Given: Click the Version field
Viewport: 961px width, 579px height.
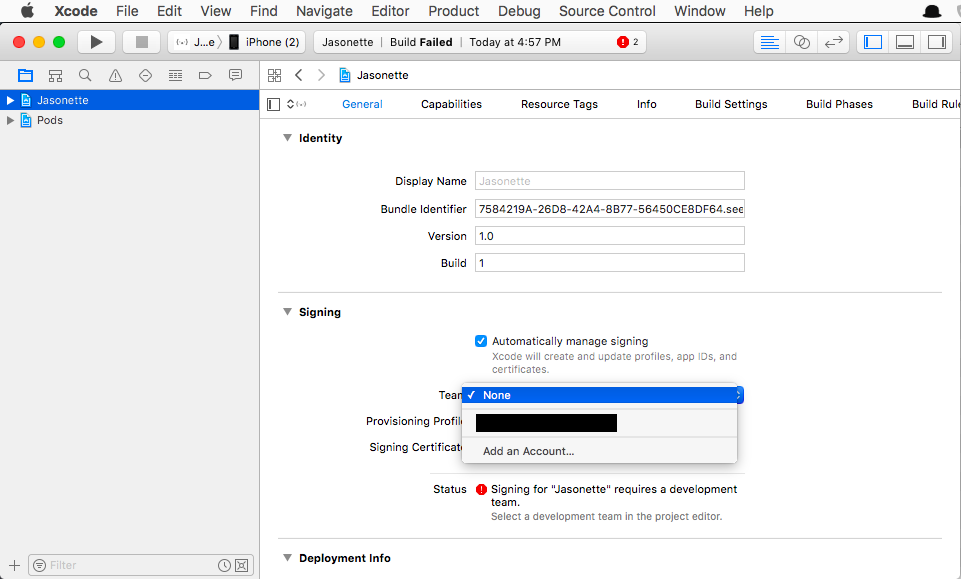Looking at the screenshot, I should click(x=610, y=236).
